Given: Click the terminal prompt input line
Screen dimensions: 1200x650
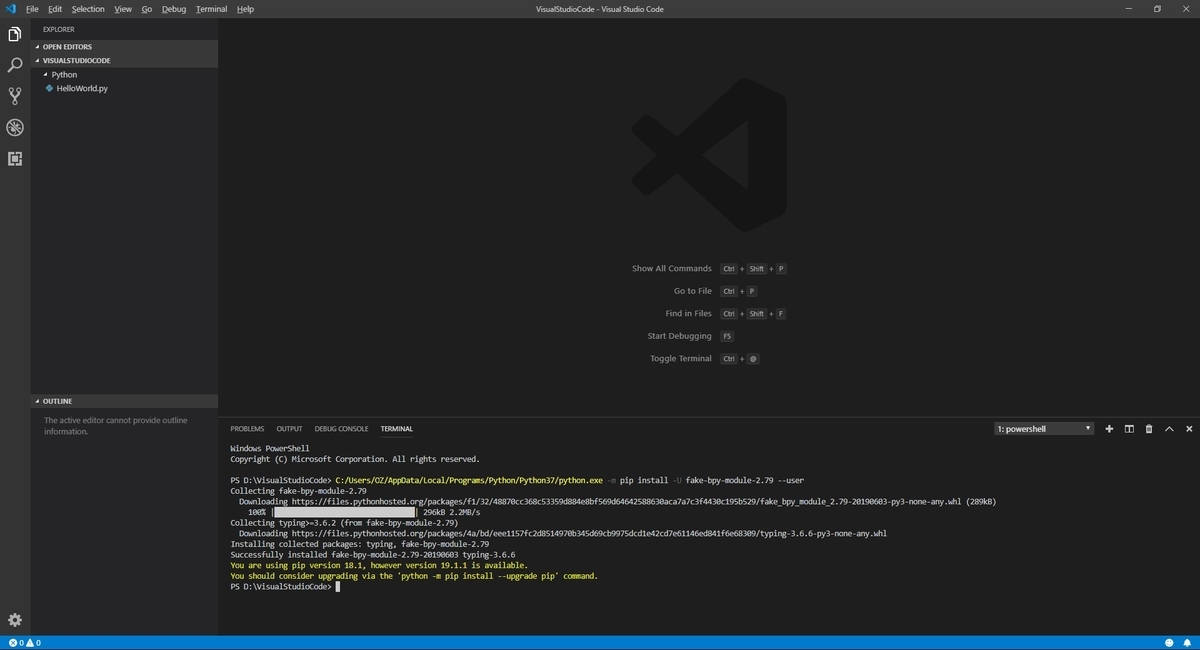Looking at the screenshot, I should [285, 587].
